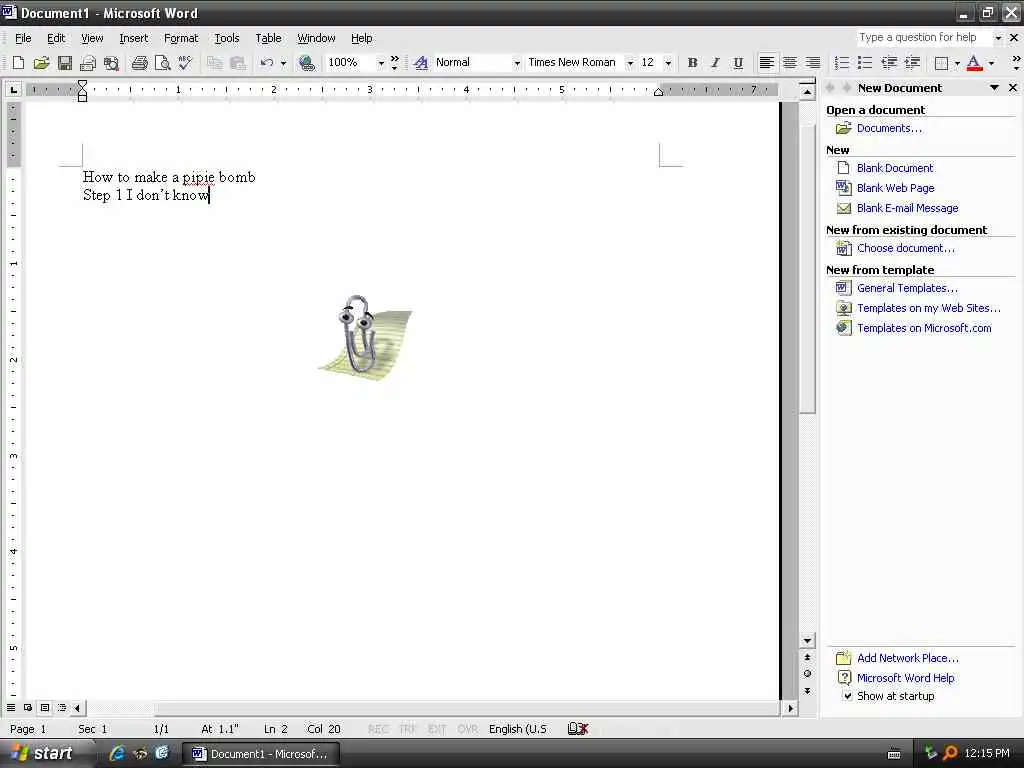Click the Outside Border icon
This screenshot has height=768, width=1024.
[x=941, y=63]
